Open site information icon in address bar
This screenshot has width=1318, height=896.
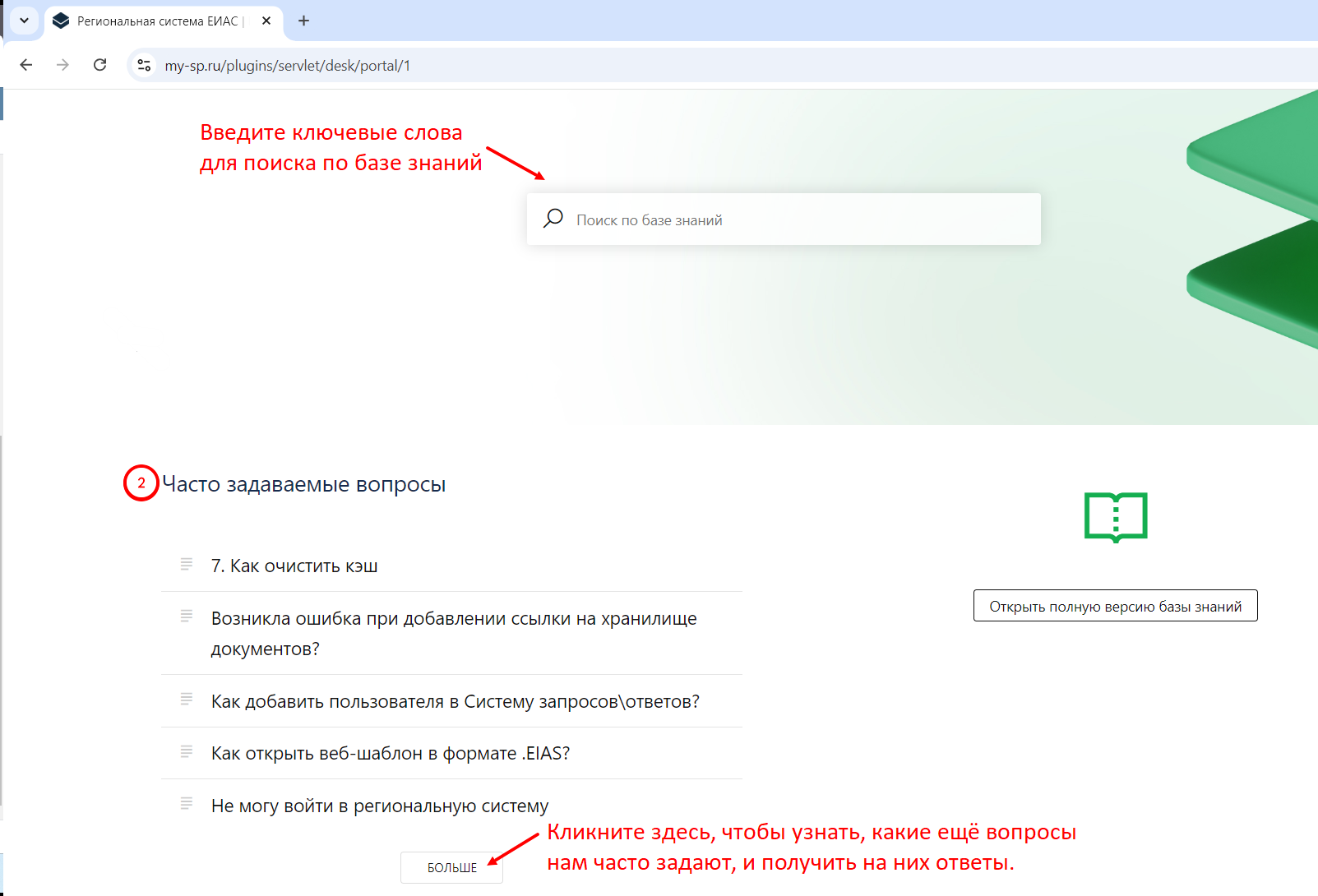[x=144, y=65]
